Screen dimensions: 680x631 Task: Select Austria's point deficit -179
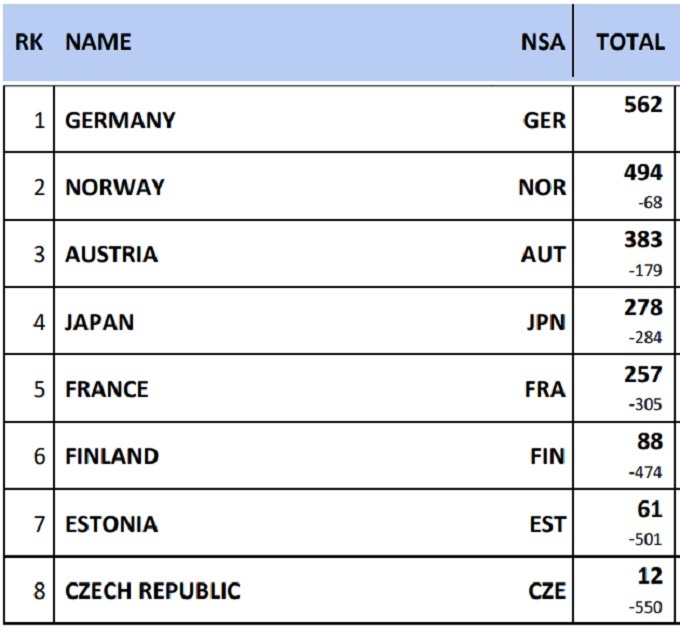645,270
